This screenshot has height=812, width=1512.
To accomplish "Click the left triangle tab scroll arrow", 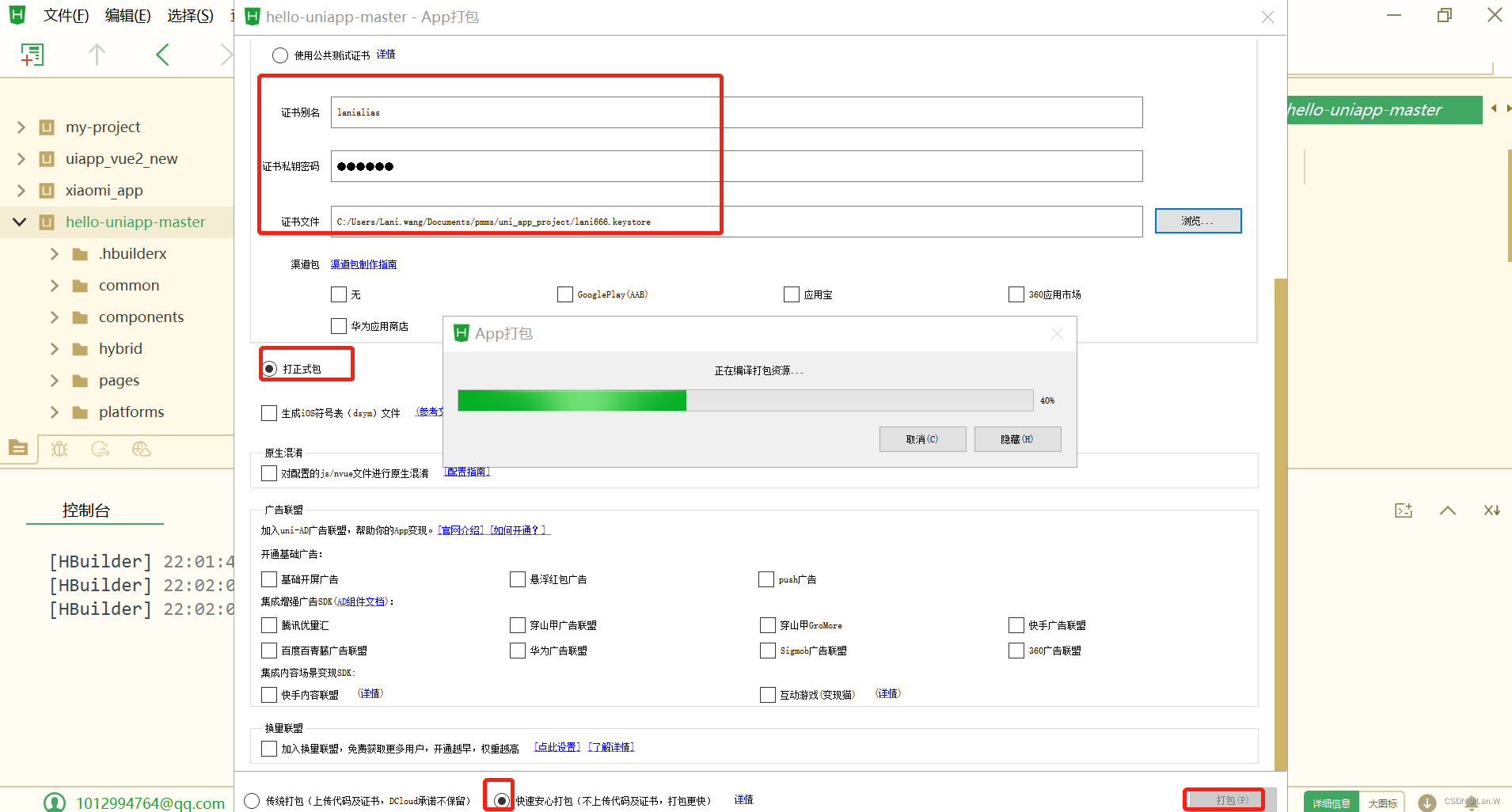I will point(1494,108).
